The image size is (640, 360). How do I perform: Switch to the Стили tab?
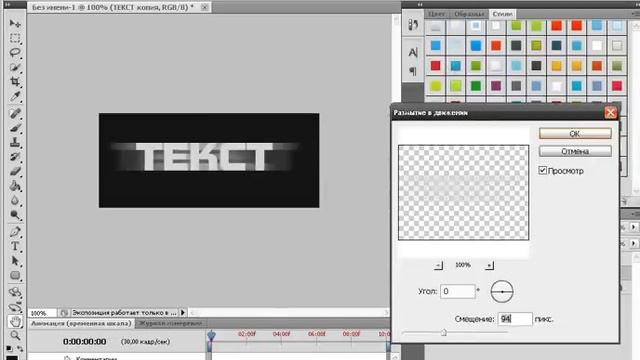(502, 14)
